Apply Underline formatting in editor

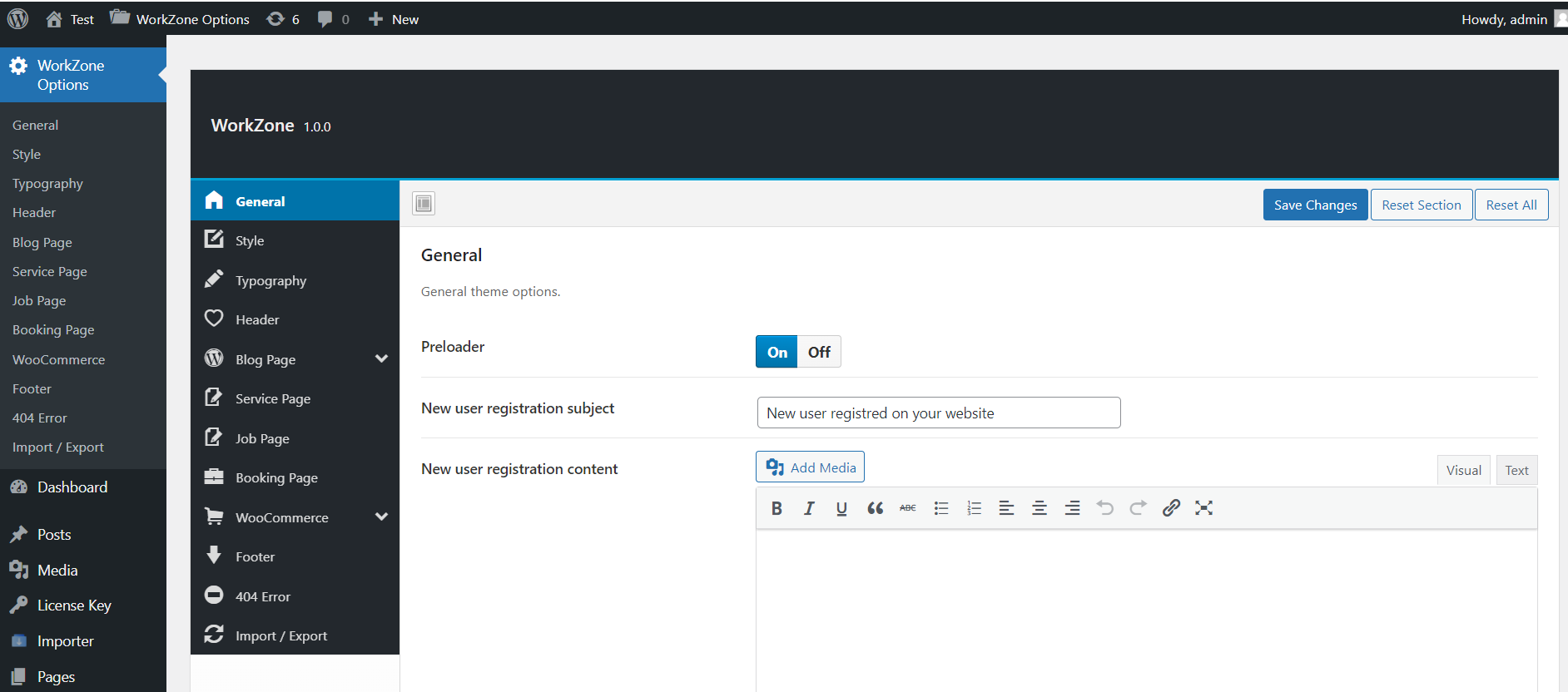[841, 508]
